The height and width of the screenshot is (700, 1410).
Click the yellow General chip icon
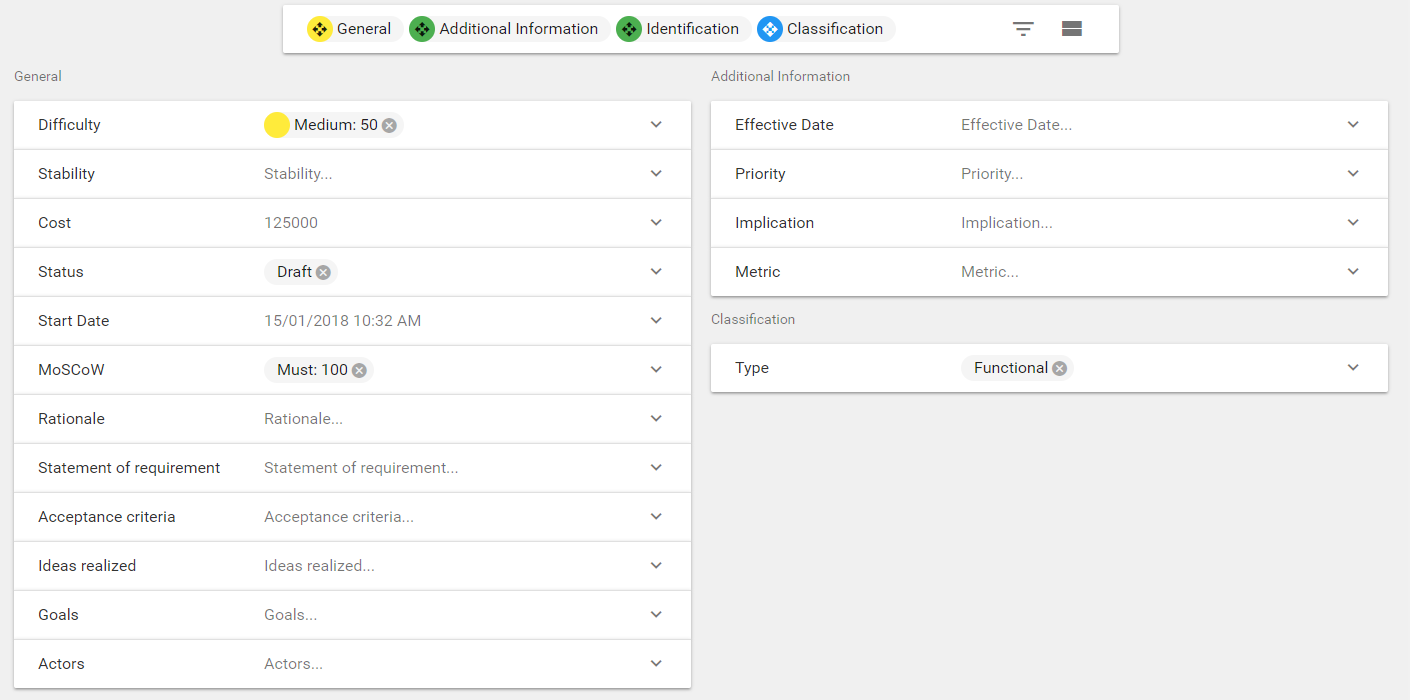point(320,29)
